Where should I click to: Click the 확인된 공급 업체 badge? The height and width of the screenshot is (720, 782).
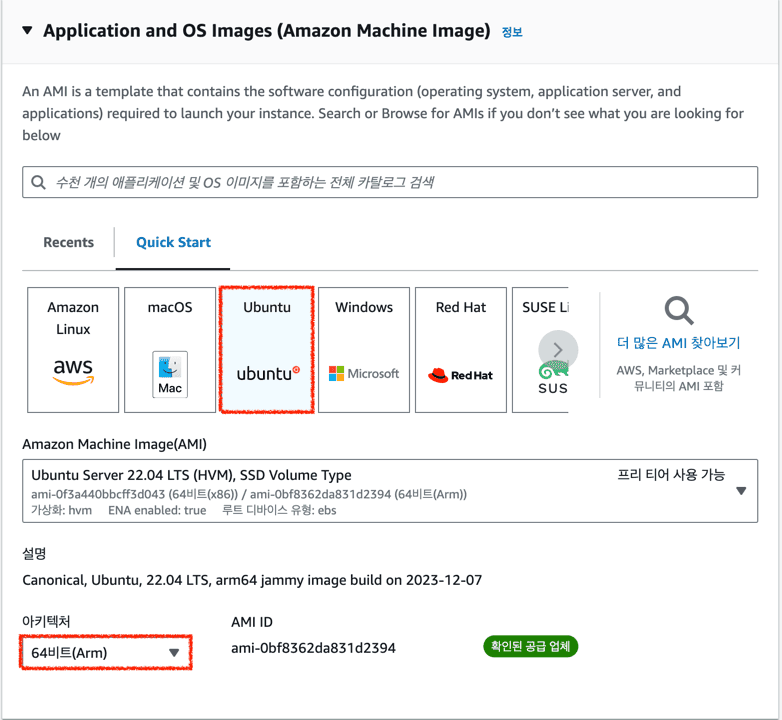(530, 646)
